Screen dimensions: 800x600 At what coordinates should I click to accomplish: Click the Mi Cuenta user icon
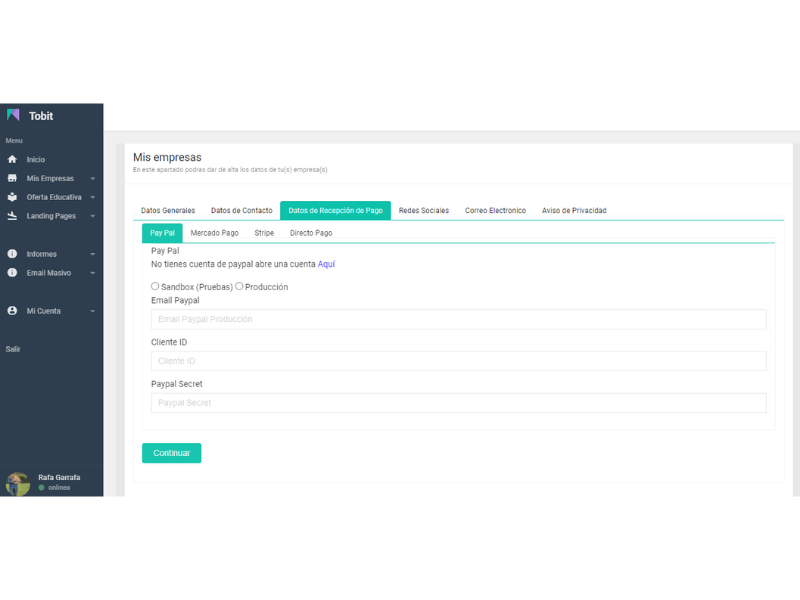coord(12,311)
